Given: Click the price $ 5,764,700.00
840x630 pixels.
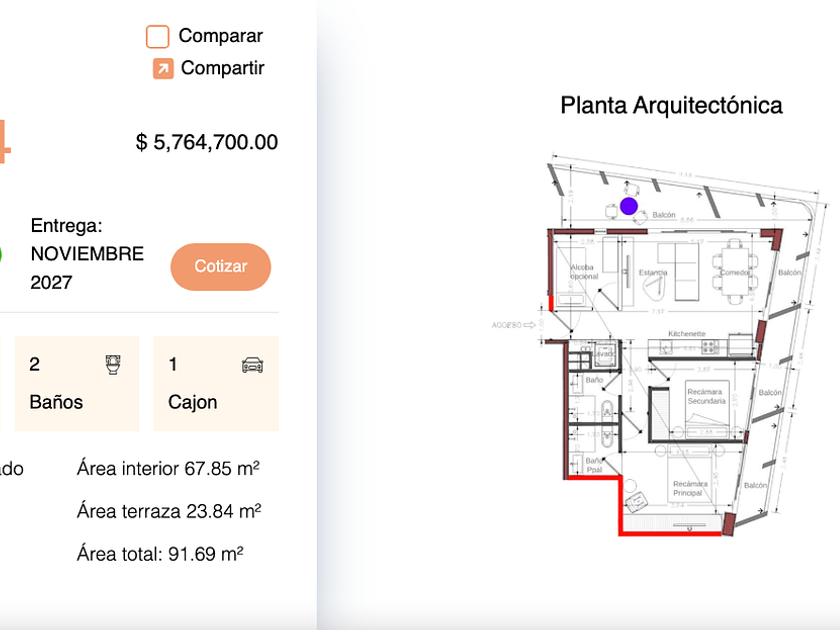Looking at the screenshot, I should 207,142.
